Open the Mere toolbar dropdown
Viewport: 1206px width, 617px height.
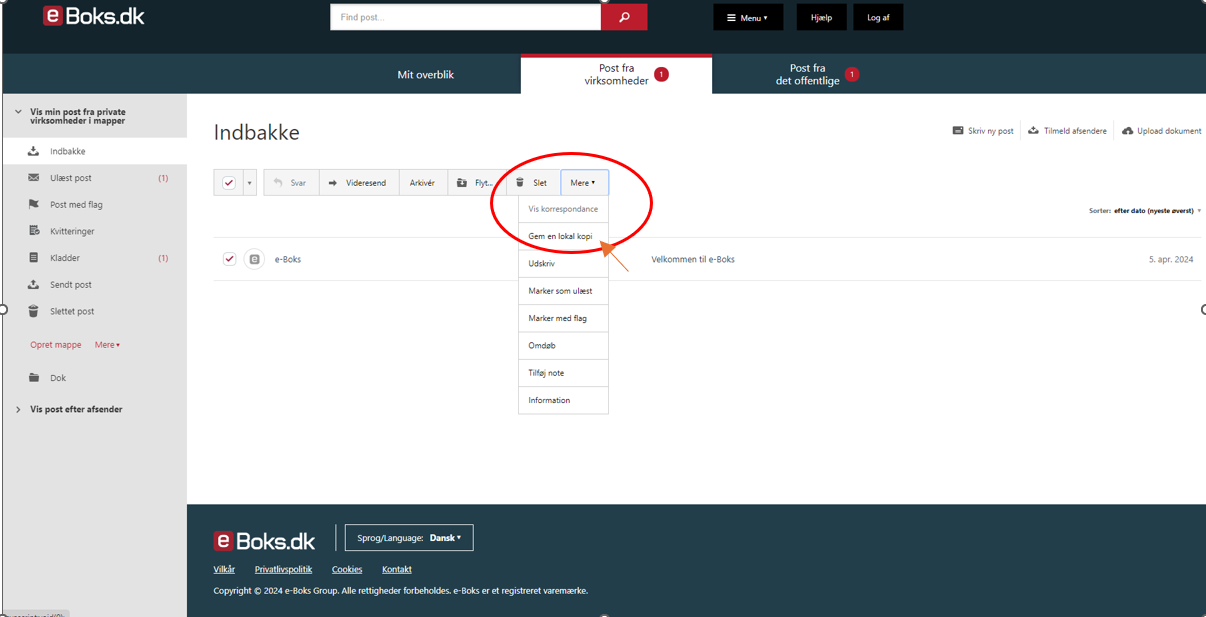coord(584,183)
